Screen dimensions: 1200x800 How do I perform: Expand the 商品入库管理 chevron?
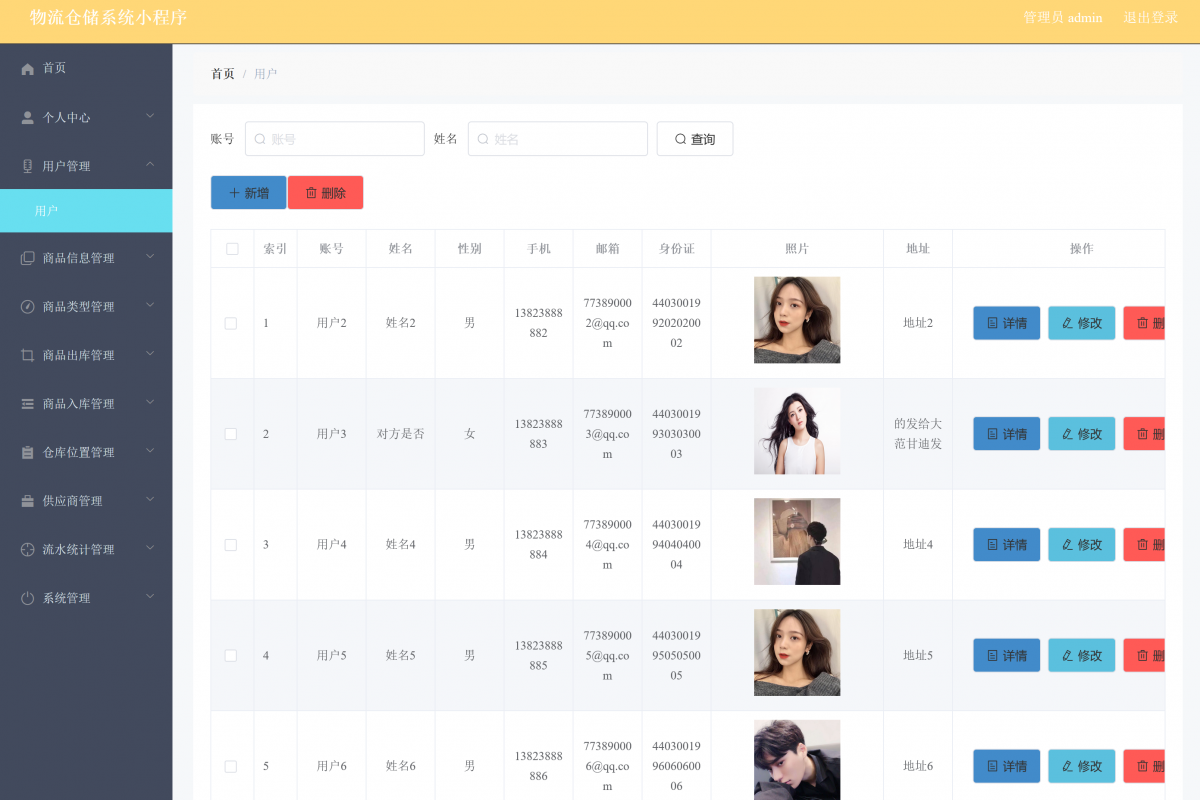pyautogui.click(x=150, y=403)
